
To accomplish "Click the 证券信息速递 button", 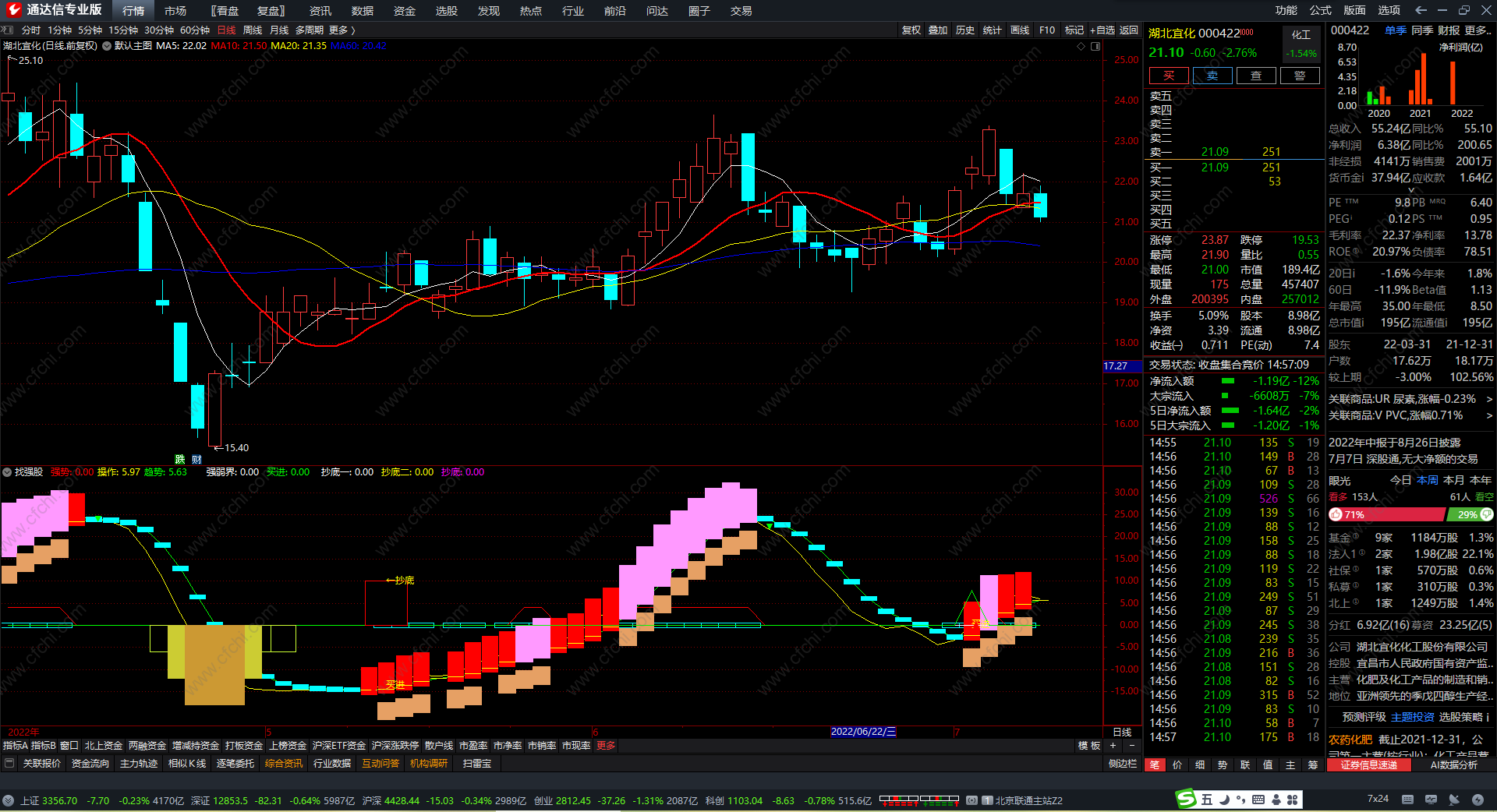I will (1368, 765).
